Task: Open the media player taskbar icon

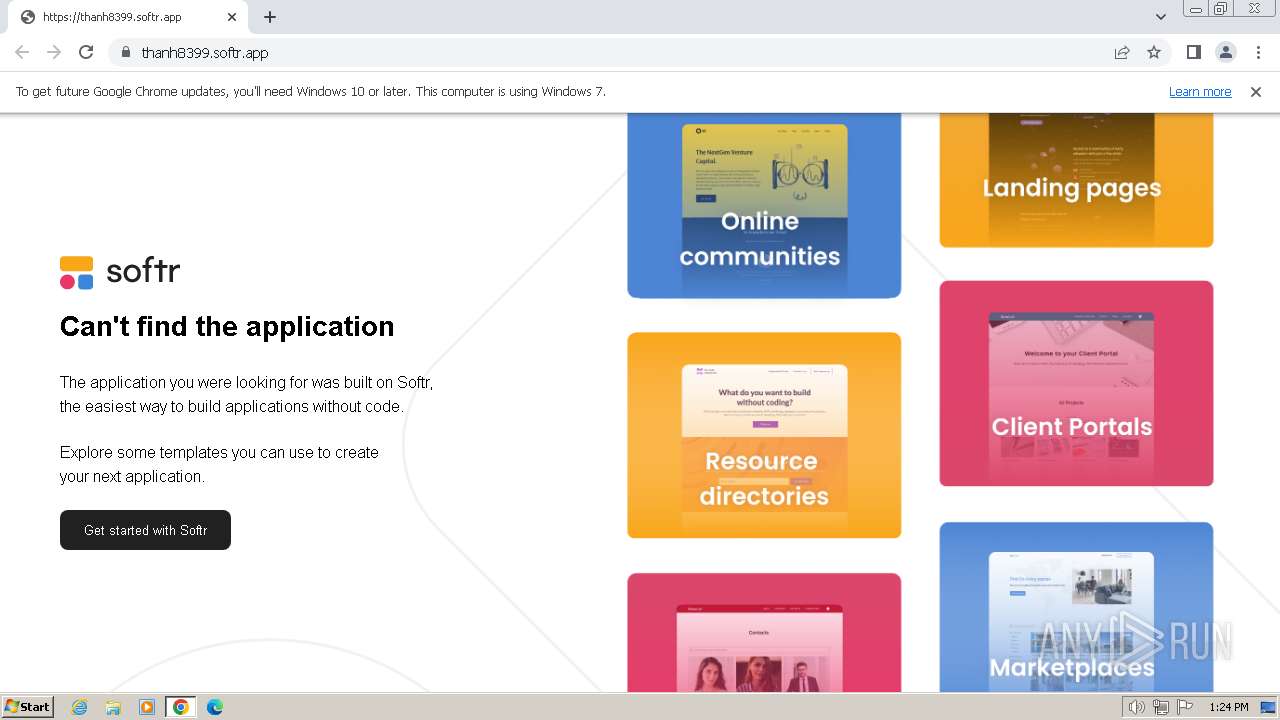Action: pyautogui.click(x=147, y=707)
